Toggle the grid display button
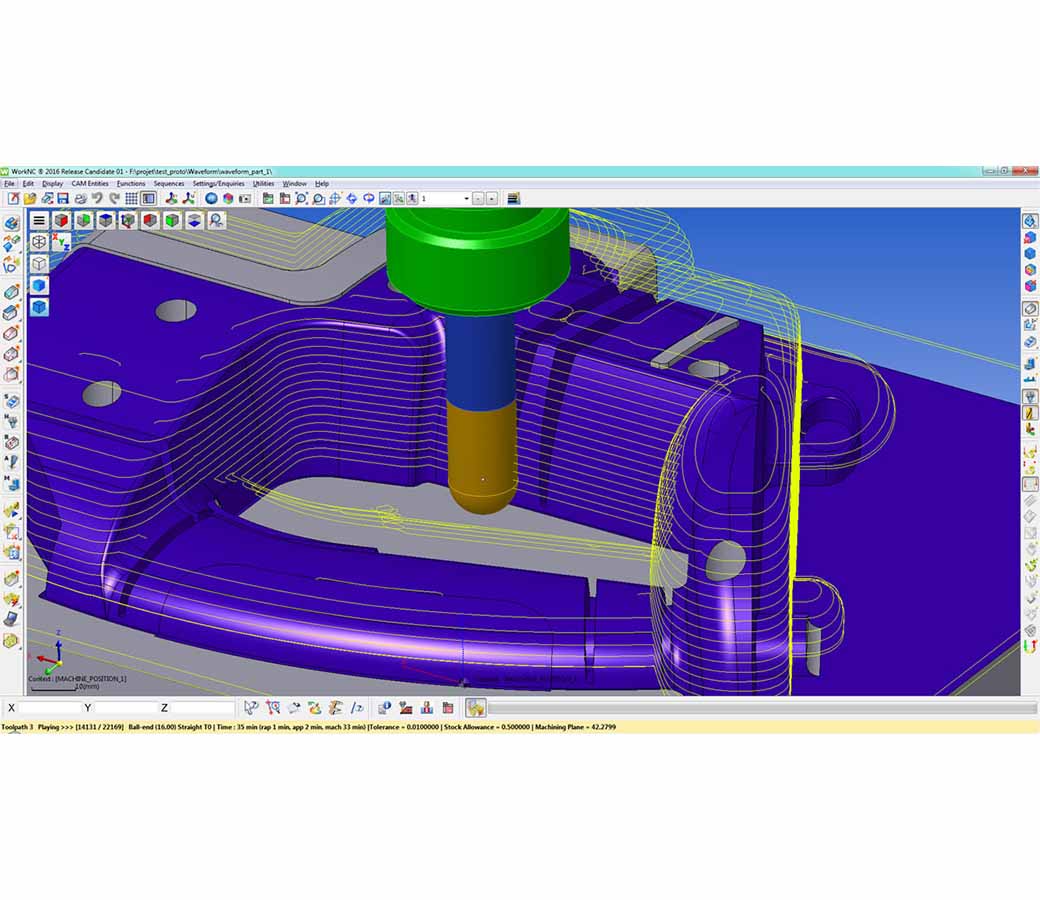The image size is (1040, 900). pos(131,199)
